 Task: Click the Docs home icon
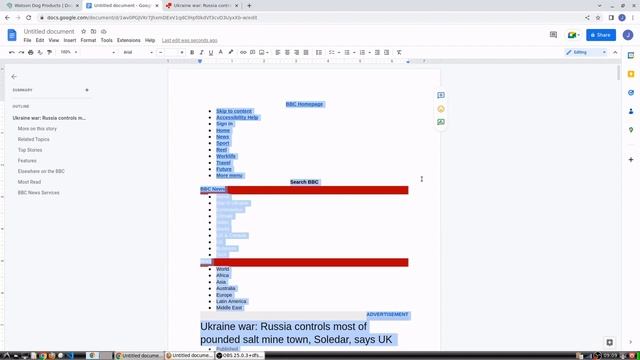click(x=12, y=35)
